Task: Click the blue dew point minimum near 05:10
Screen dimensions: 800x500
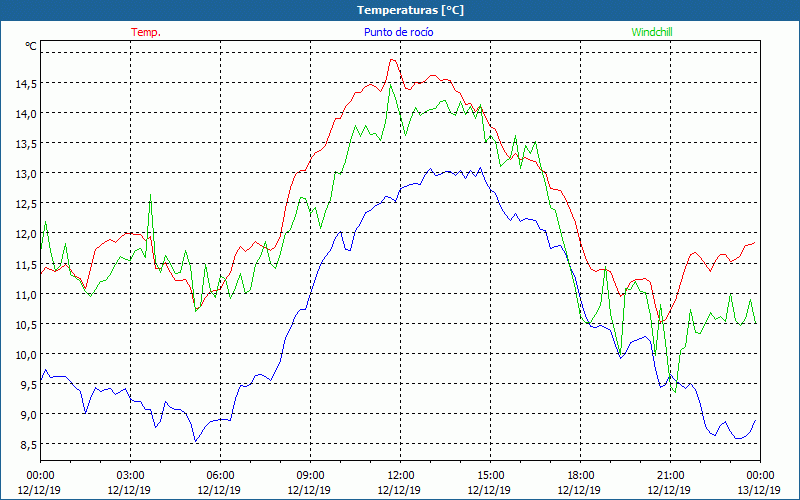Action: (195, 441)
